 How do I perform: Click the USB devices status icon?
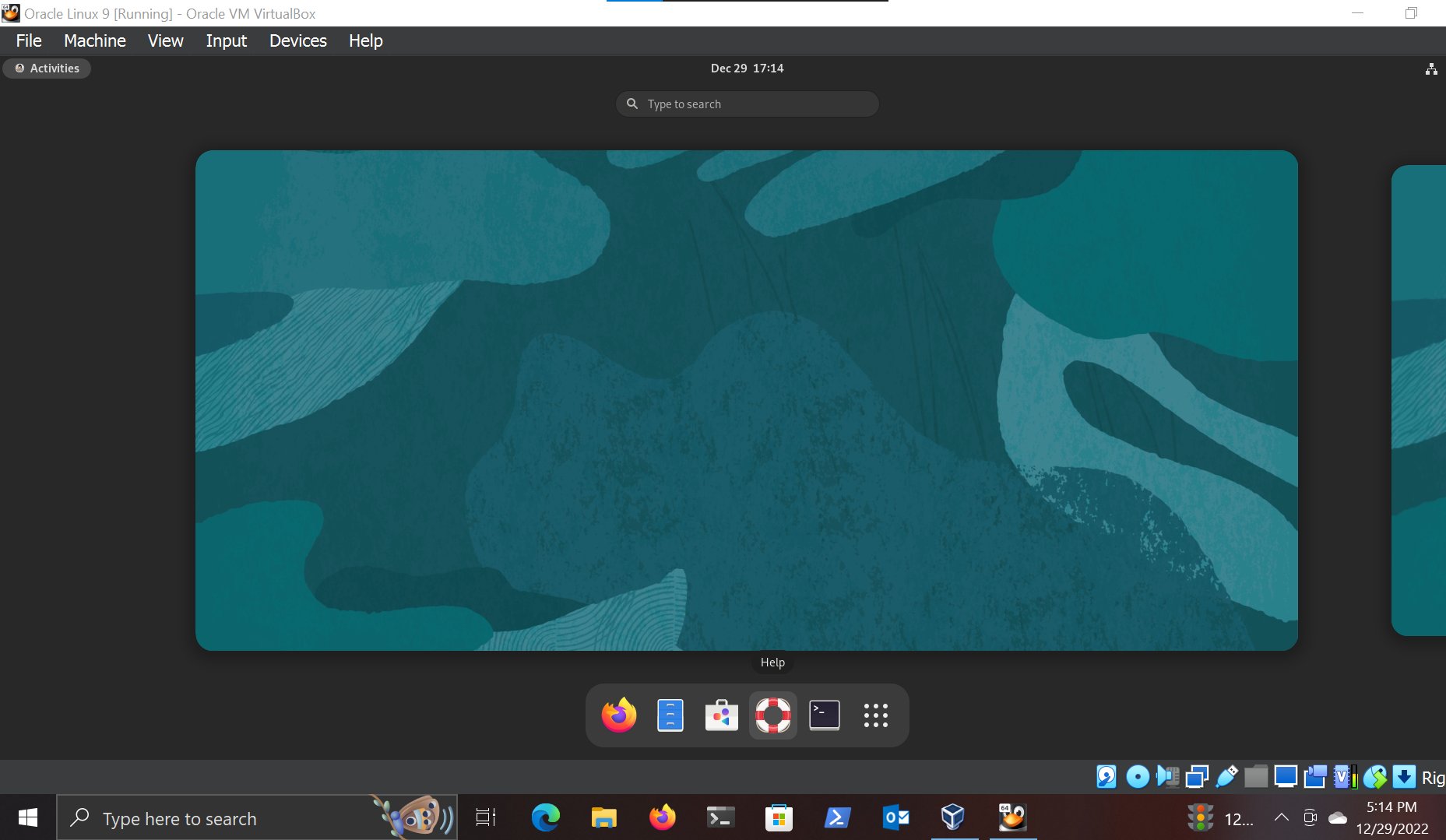click(x=1226, y=776)
